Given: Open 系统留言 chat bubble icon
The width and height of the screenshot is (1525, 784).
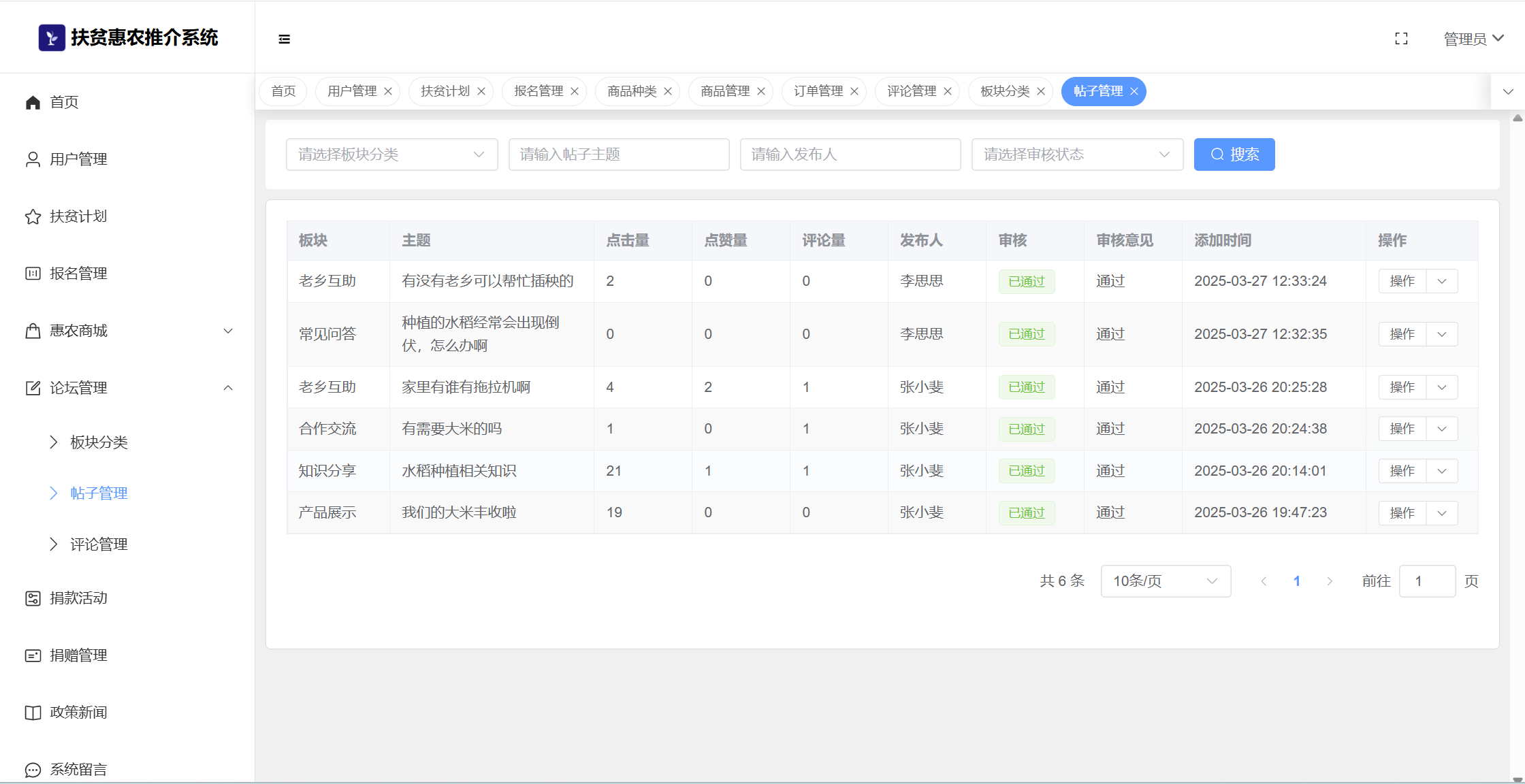Looking at the screenshot, I should (33, 770).
